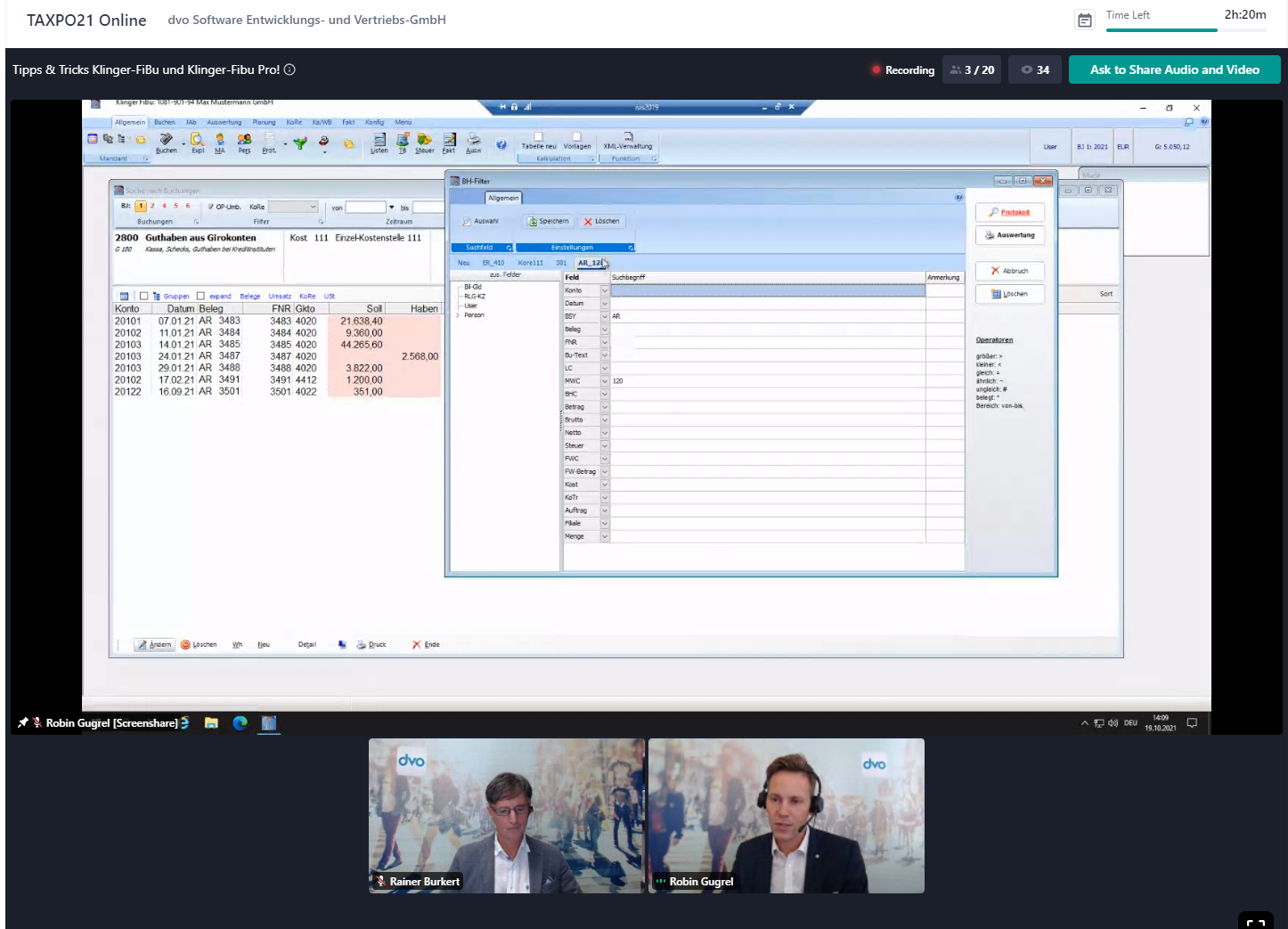Click the red Löschen icon in bottom toolbar
The height and width of the screenshot is (929, 1288).
coord(185,644)
